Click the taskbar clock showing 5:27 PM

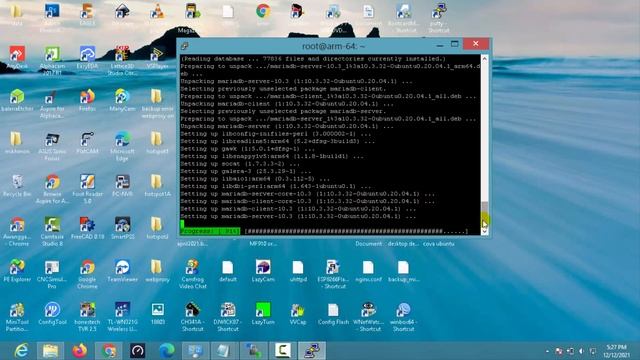pyautogui.click(x=616, y=351)
